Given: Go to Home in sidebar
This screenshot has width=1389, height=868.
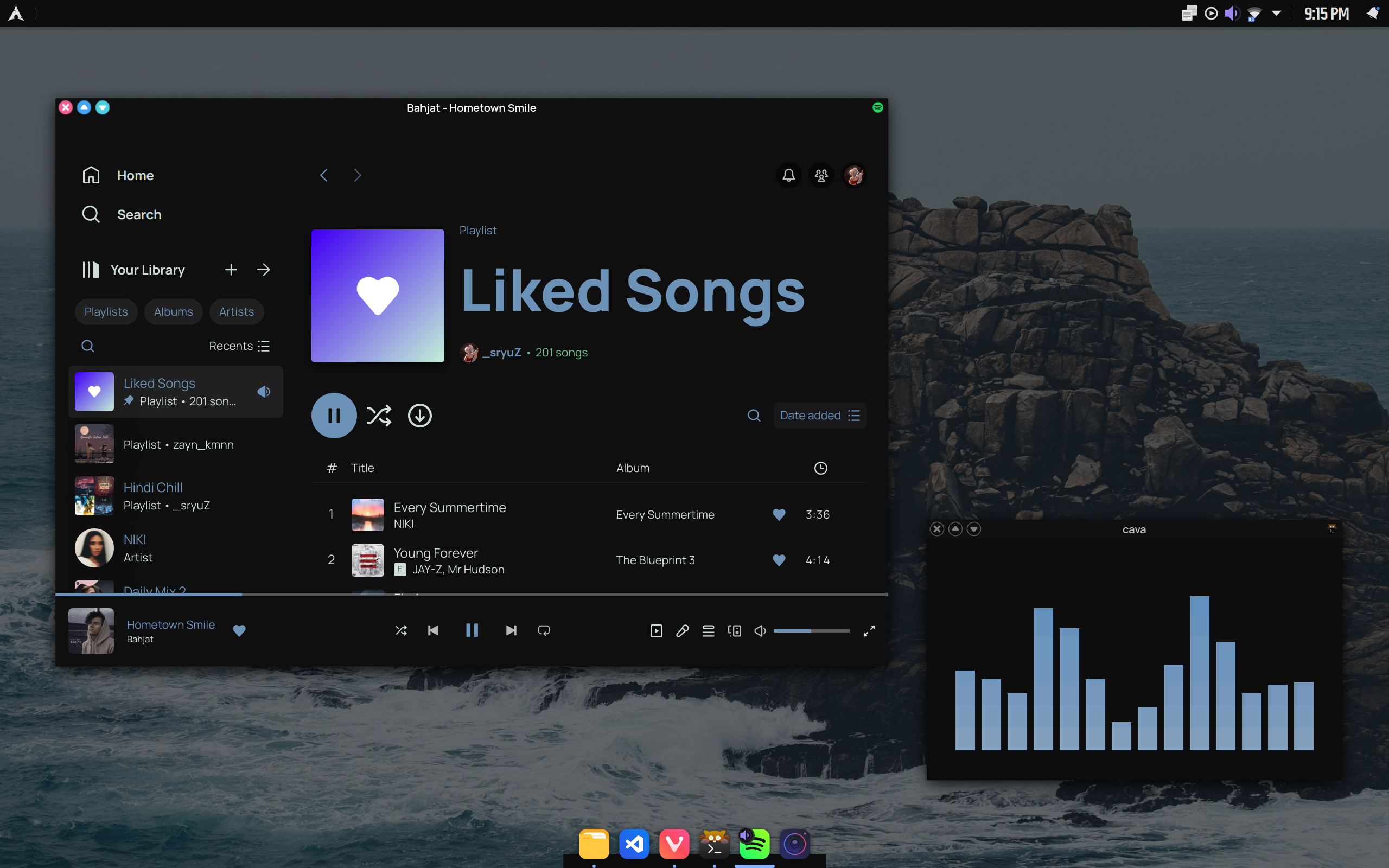Looking at the screenshot, I should (x=135, y=176).
